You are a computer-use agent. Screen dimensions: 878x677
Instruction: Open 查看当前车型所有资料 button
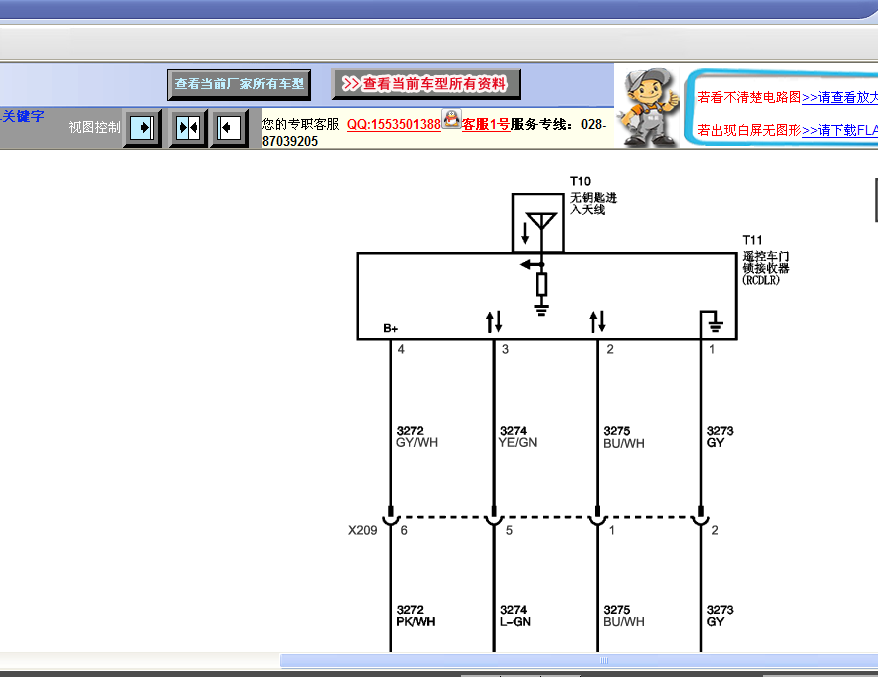pos(426,84)
